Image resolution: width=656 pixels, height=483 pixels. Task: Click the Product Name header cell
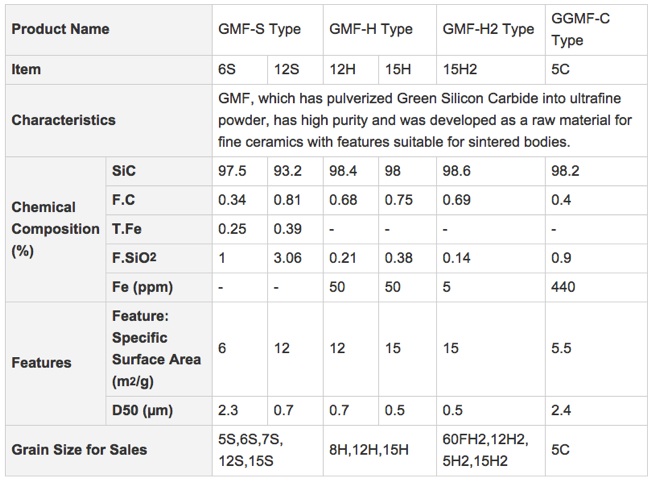109,29
